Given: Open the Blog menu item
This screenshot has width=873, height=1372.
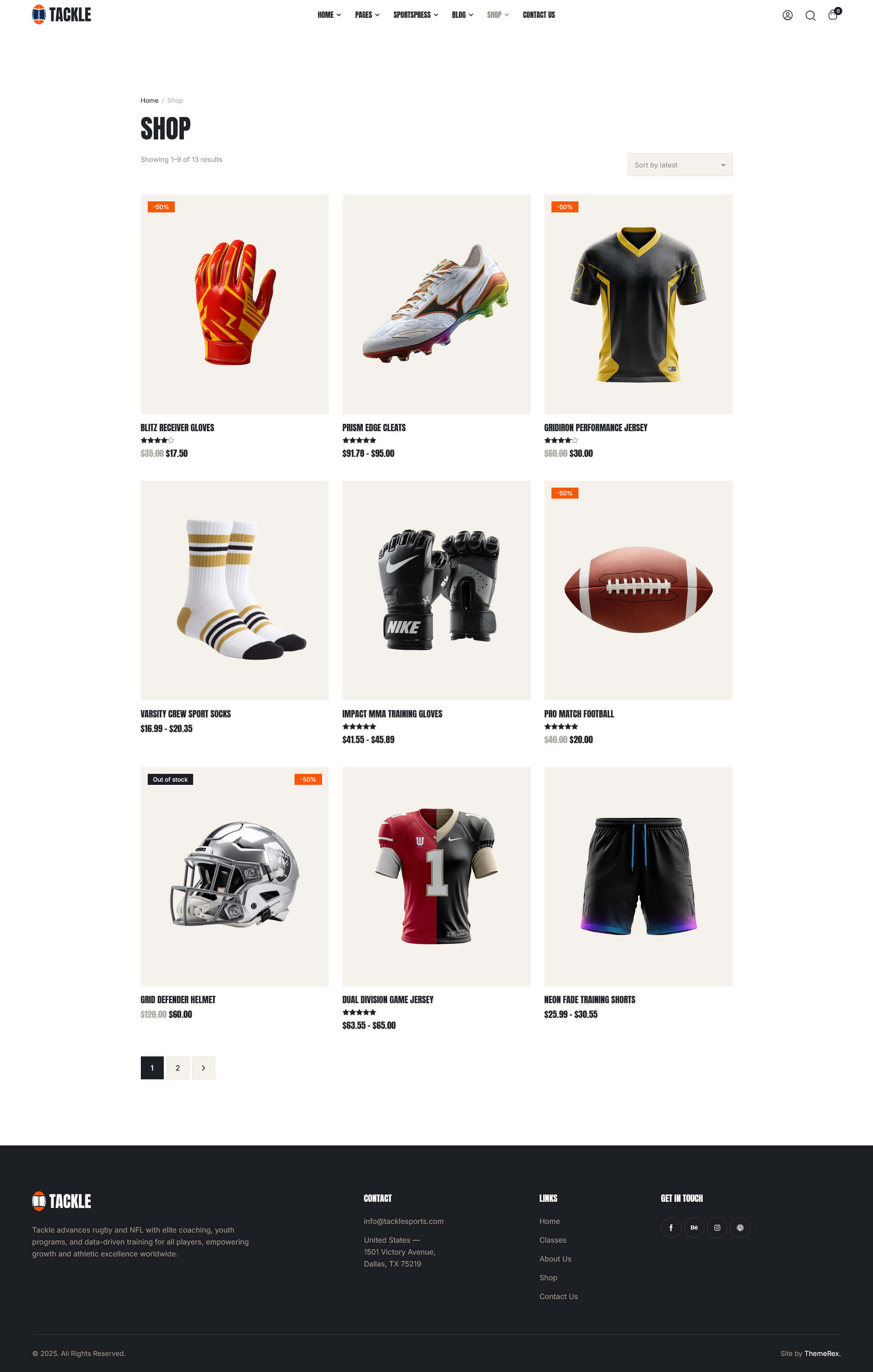Looking at the screenshot, I should (x=462, y=15).
